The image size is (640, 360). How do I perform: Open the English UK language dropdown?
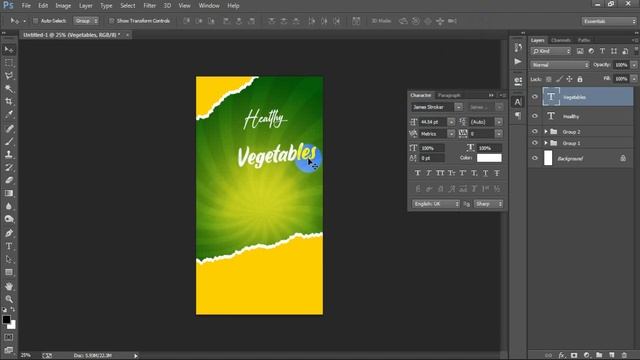click(436, 204)
